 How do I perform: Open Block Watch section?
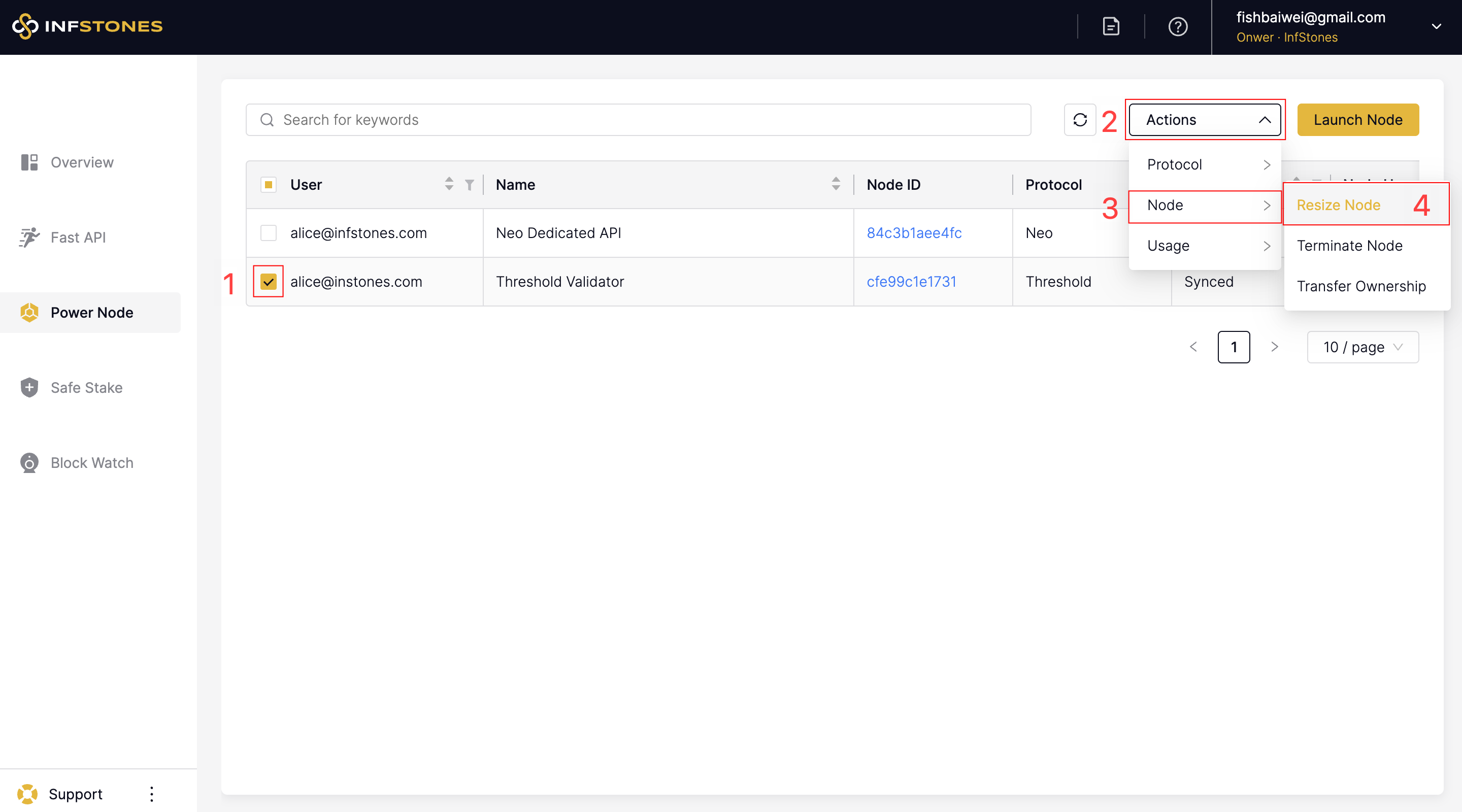tap(91, 462)
